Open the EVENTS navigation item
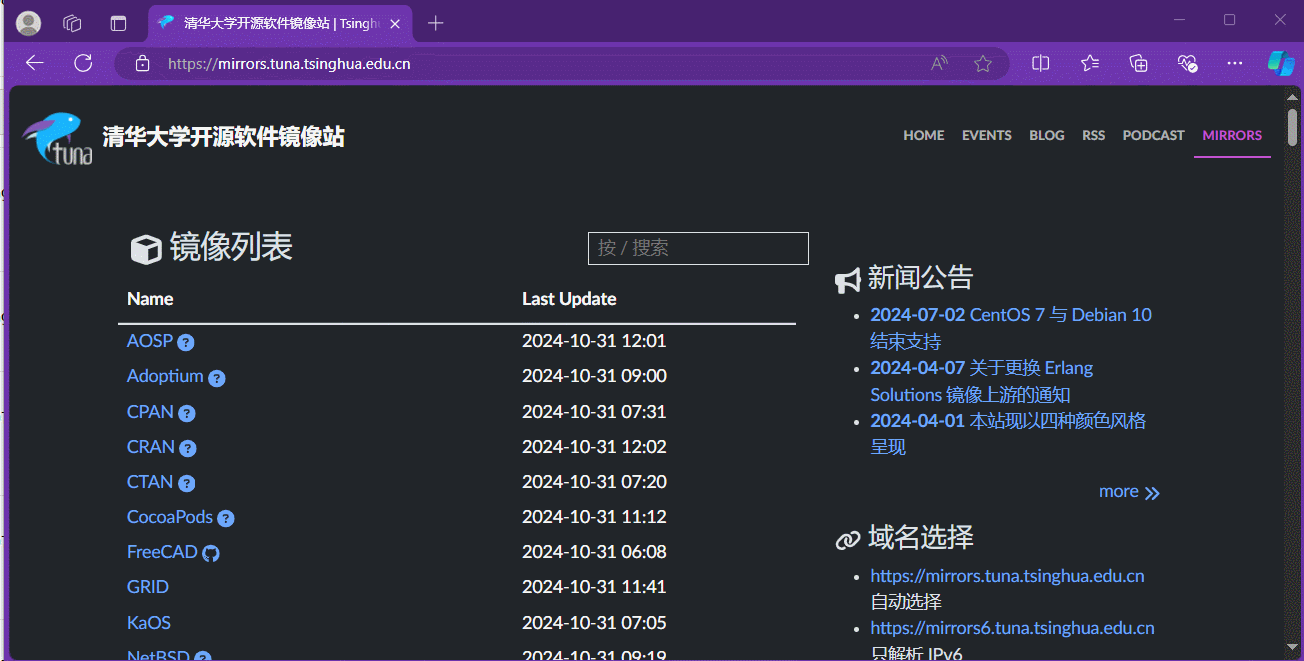 (987, 135)
